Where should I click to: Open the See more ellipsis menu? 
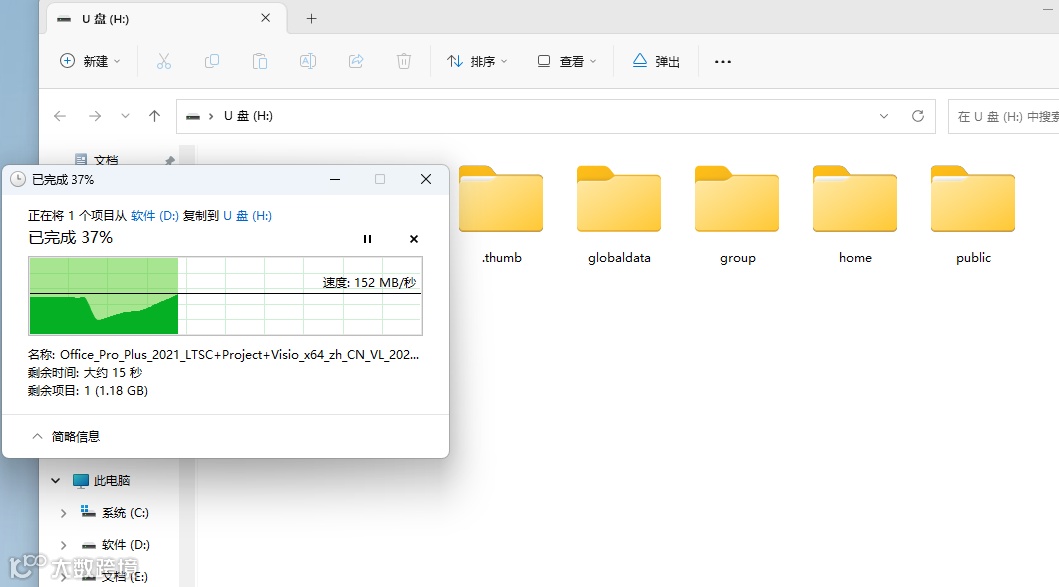723,61
